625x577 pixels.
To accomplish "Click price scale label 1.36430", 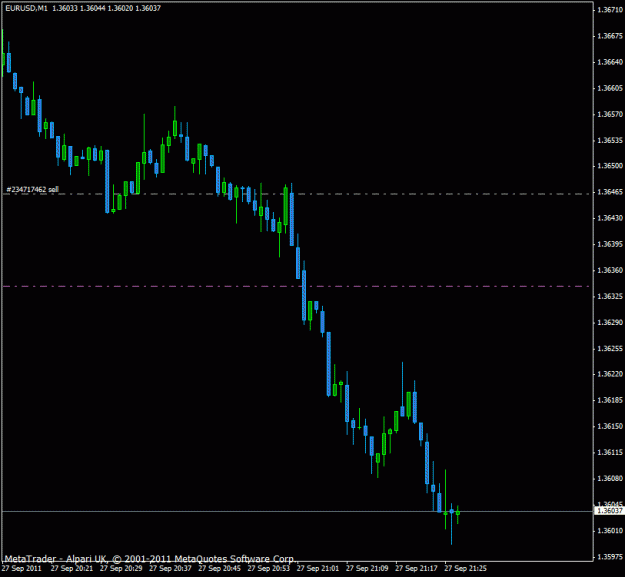I will click(610, 218).
